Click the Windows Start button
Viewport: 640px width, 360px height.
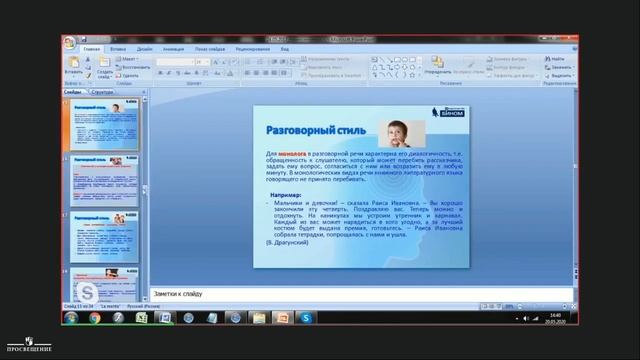[71, 318]
